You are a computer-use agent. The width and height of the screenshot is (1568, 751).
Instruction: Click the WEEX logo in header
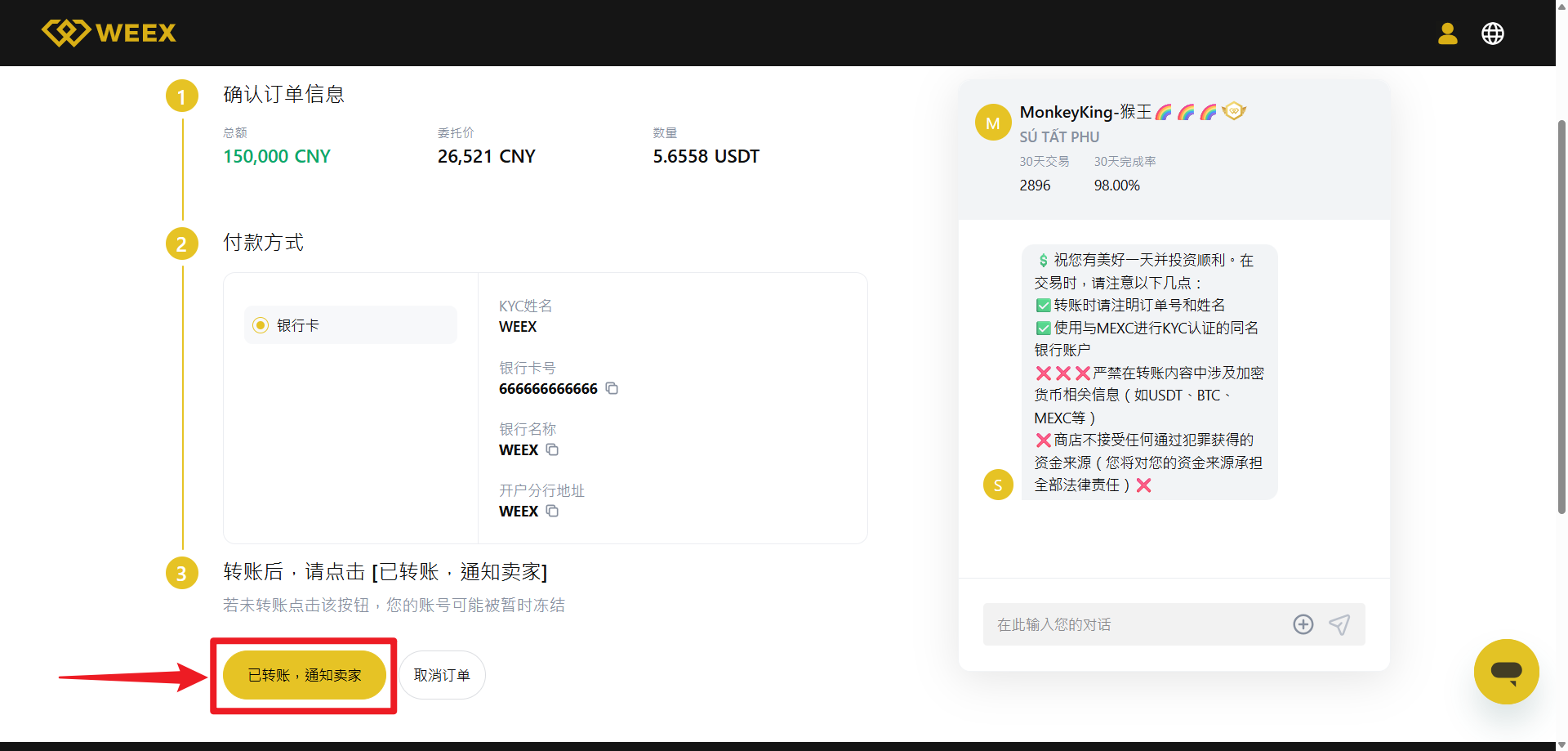click(109, 33)
